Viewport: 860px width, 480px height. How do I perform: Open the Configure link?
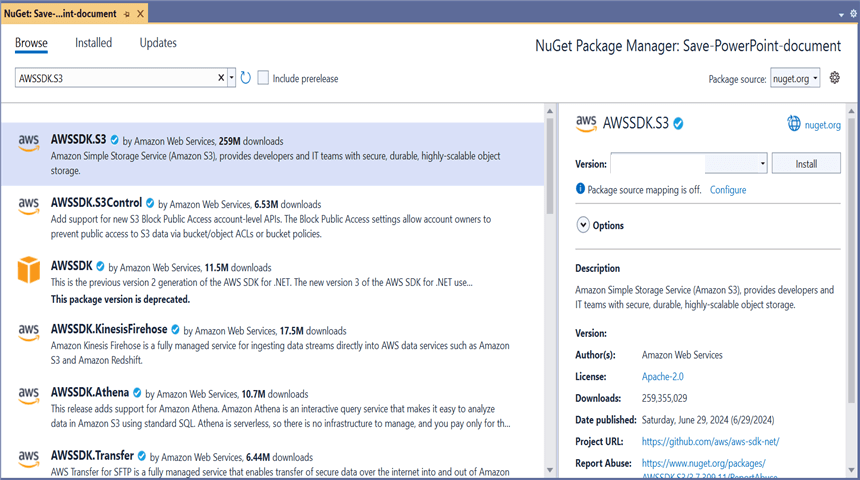coord(728,190)
